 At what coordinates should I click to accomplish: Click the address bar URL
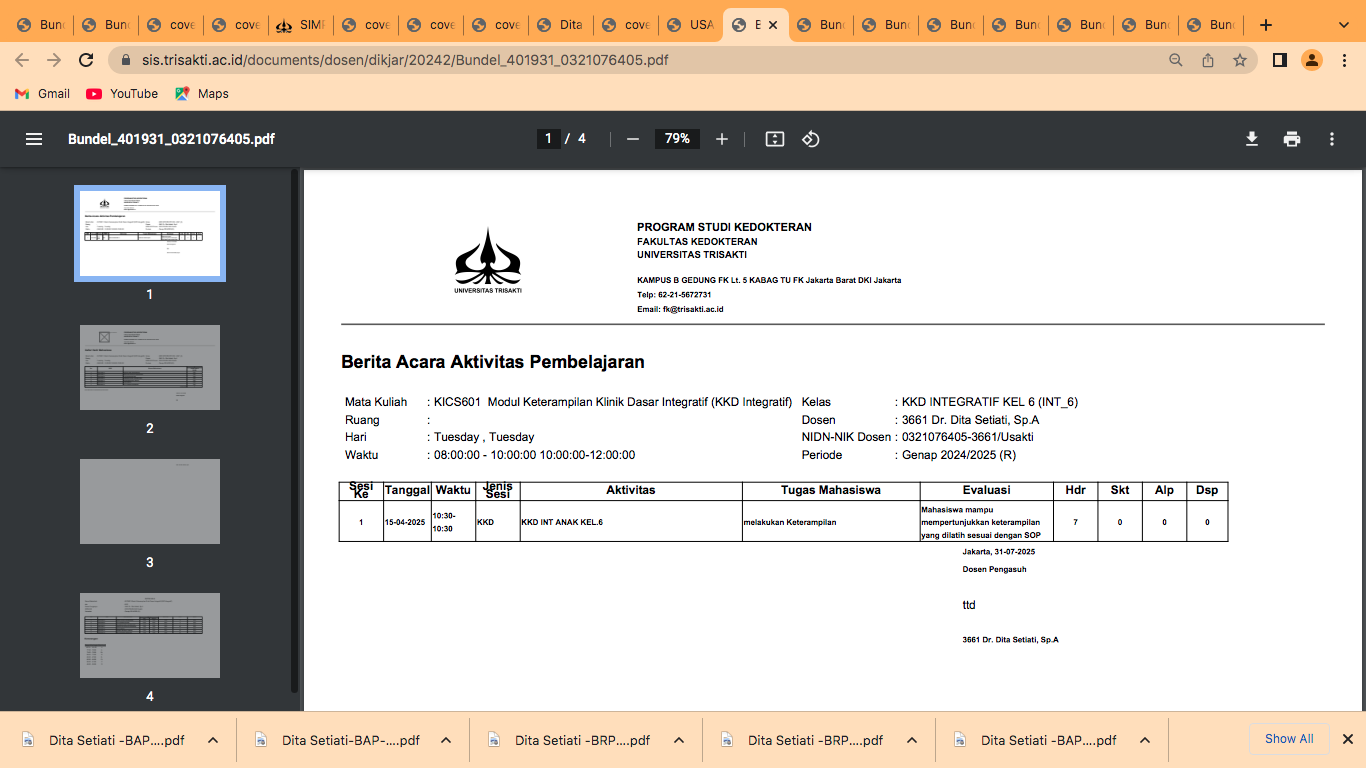click(x=405, y=60)
